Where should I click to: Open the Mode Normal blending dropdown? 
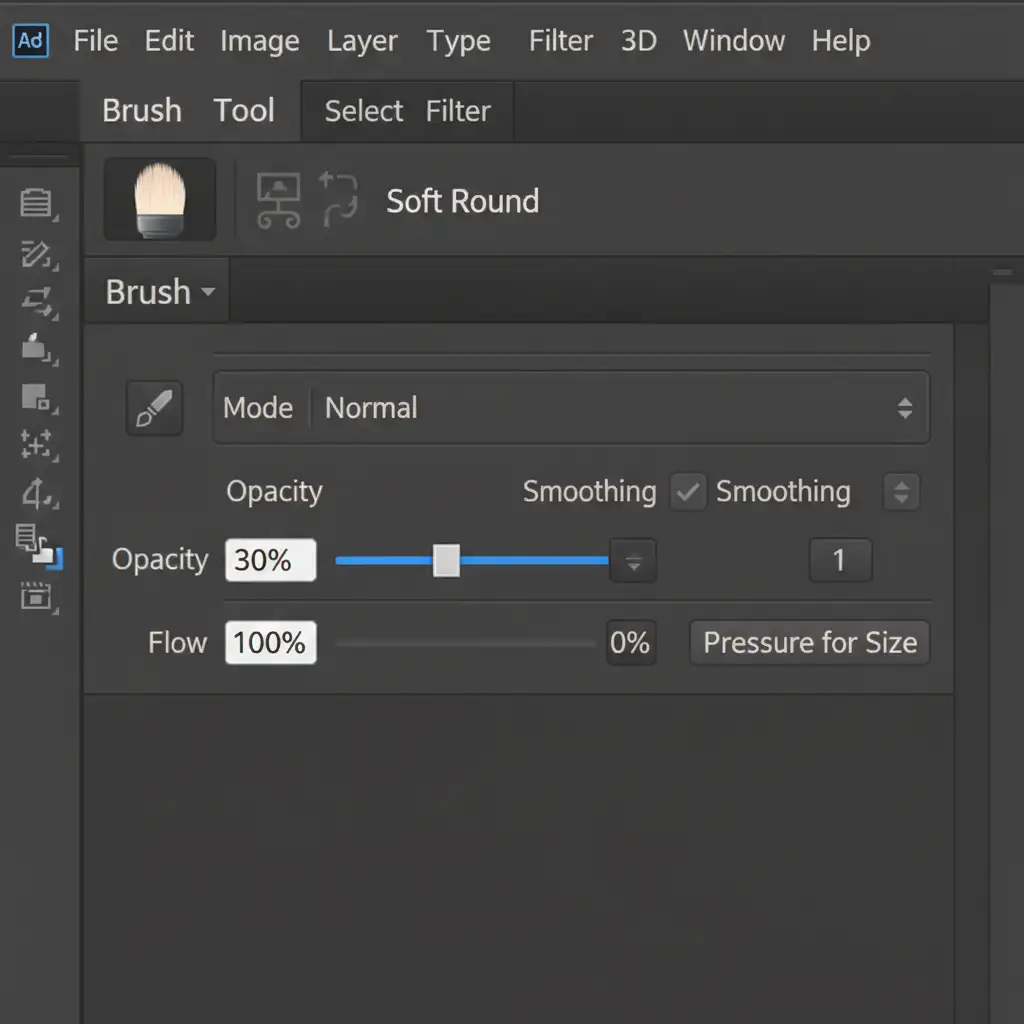[570, 408]
